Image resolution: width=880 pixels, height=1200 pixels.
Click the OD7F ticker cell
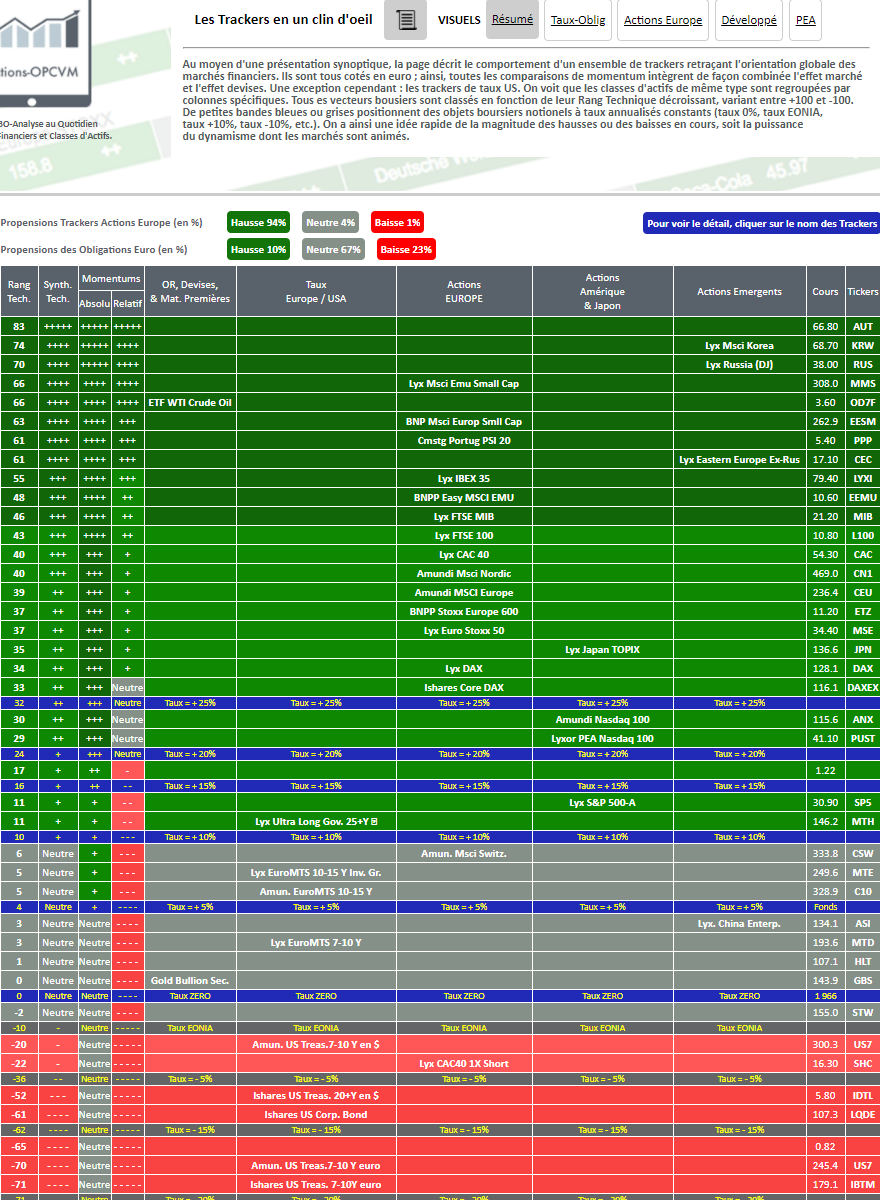pos(863,402)
